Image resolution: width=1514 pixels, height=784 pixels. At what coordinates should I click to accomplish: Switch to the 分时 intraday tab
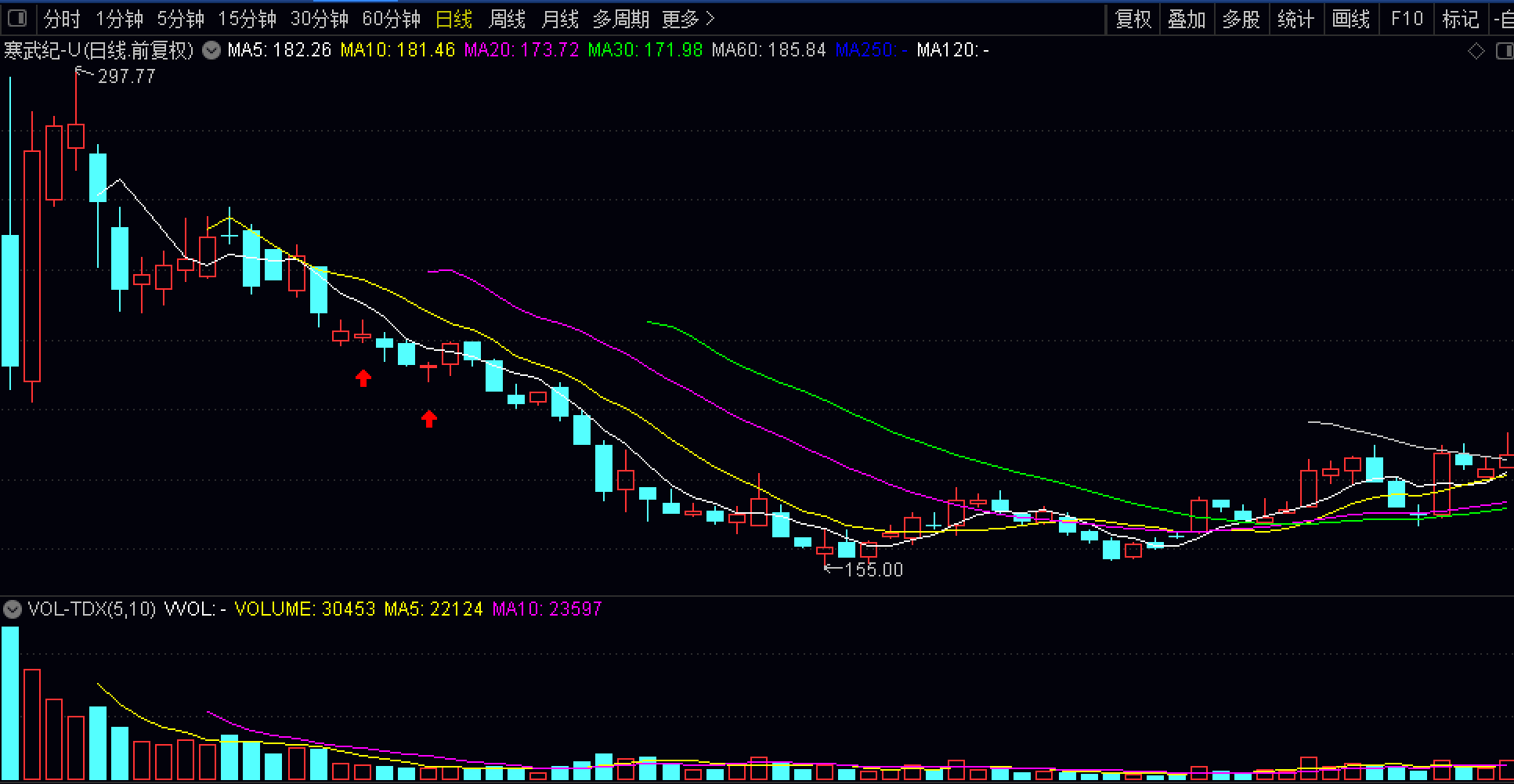(x=62, y=19)
